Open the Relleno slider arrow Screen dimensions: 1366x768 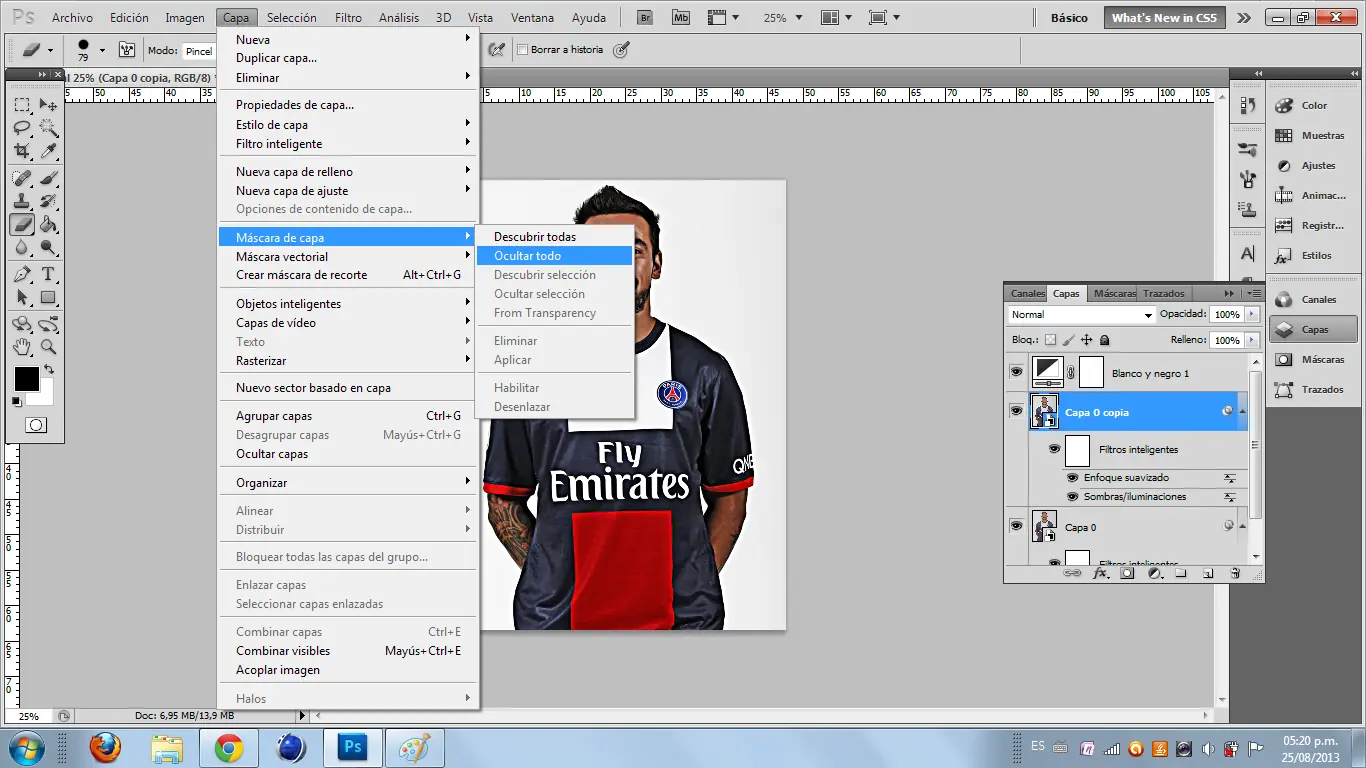click(x=1251, y=340)
